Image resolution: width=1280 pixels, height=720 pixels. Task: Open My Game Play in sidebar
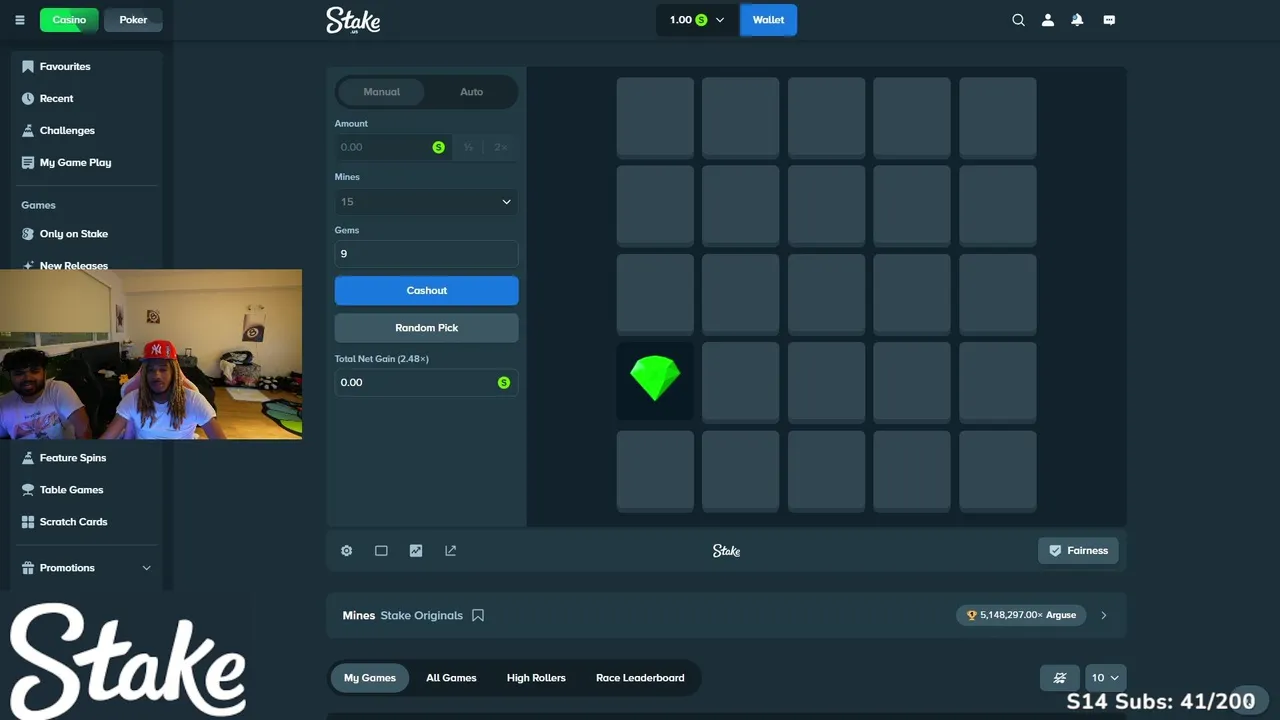75,162
